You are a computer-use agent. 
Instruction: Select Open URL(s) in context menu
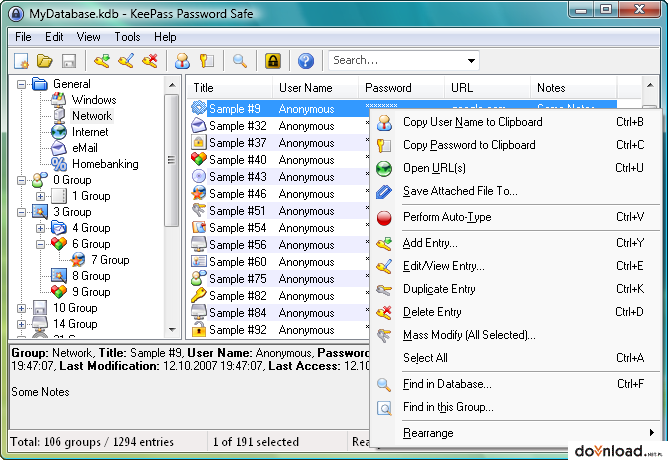(515, 168)
